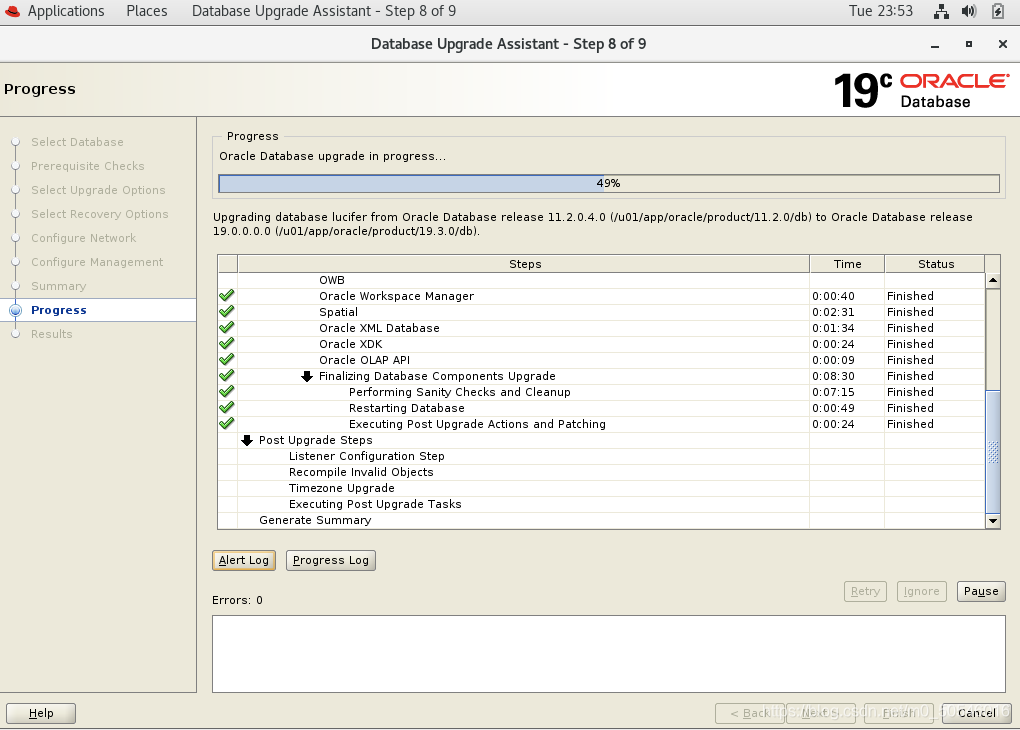Click green checkmark beside Oracle XDK
Viewport: 1020px width, 730px height.
(226, 344)
